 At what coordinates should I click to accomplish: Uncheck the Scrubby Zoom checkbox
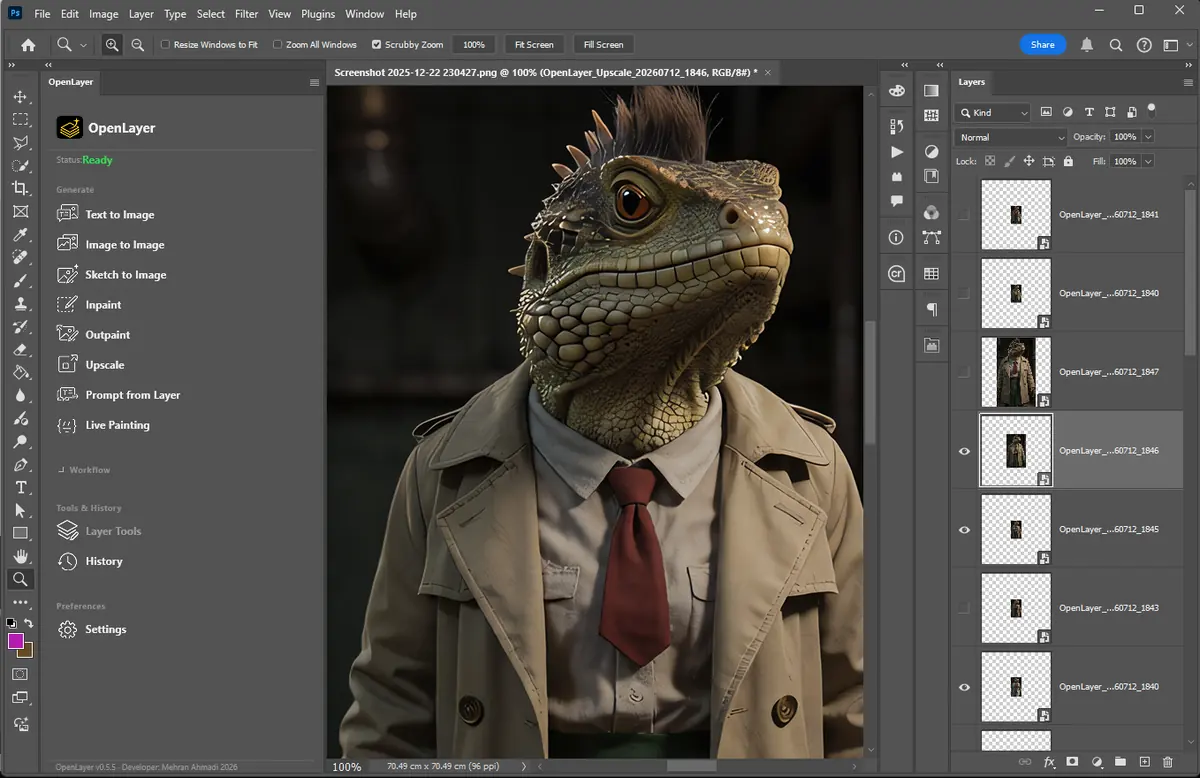pyautogui.click(x=376, y=45)
